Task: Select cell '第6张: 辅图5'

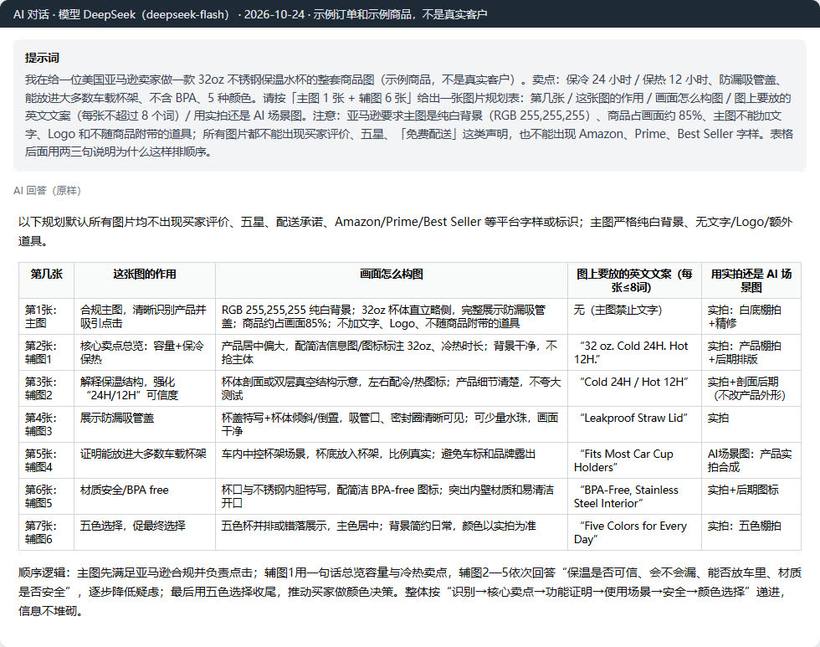Action: coord(46,497)
